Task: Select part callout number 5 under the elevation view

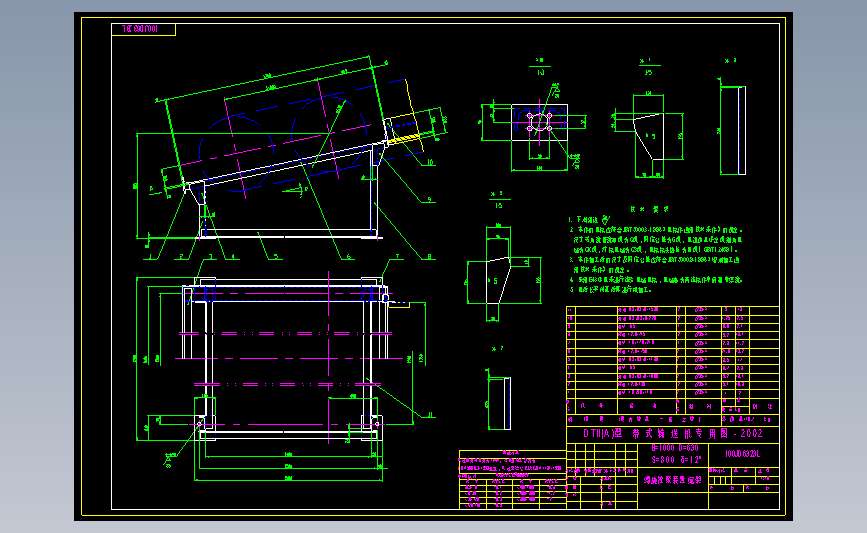Action: click(x=275, y=257)
